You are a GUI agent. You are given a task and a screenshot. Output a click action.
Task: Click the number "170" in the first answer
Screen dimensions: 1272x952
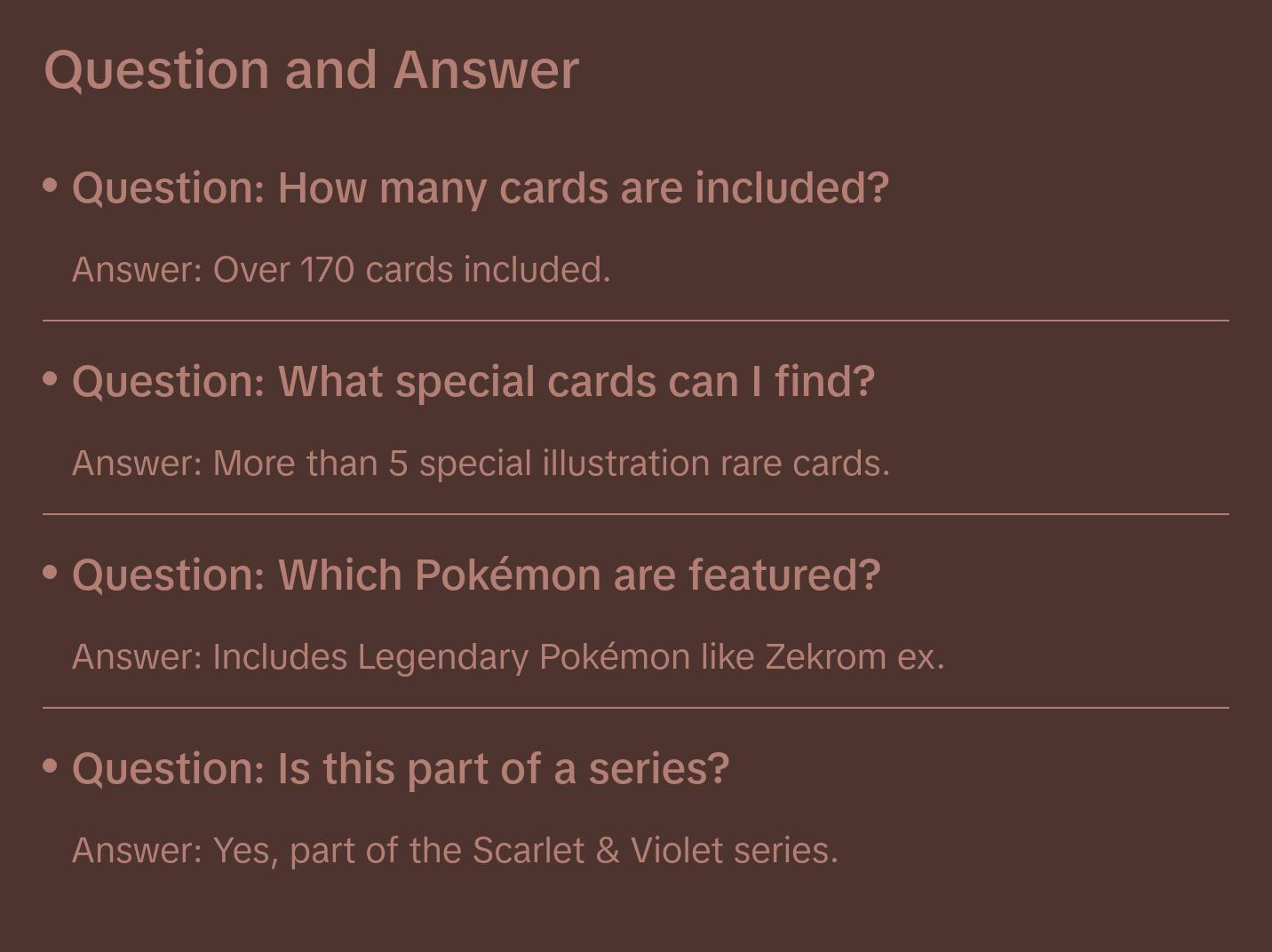pyautogui.click(x=327, y=270)
